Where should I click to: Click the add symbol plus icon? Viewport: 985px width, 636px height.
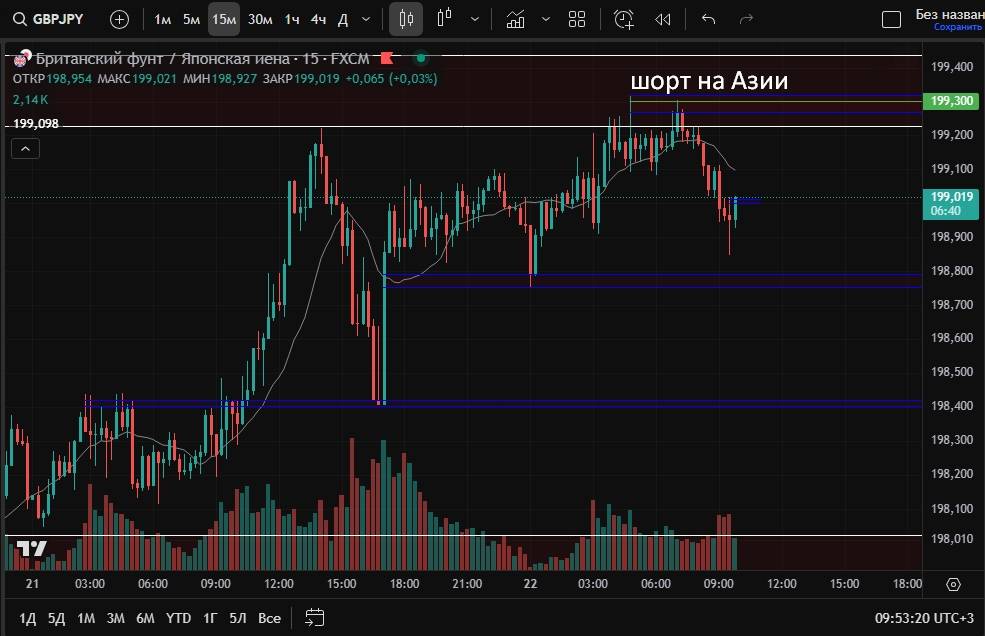coord(119,19)
